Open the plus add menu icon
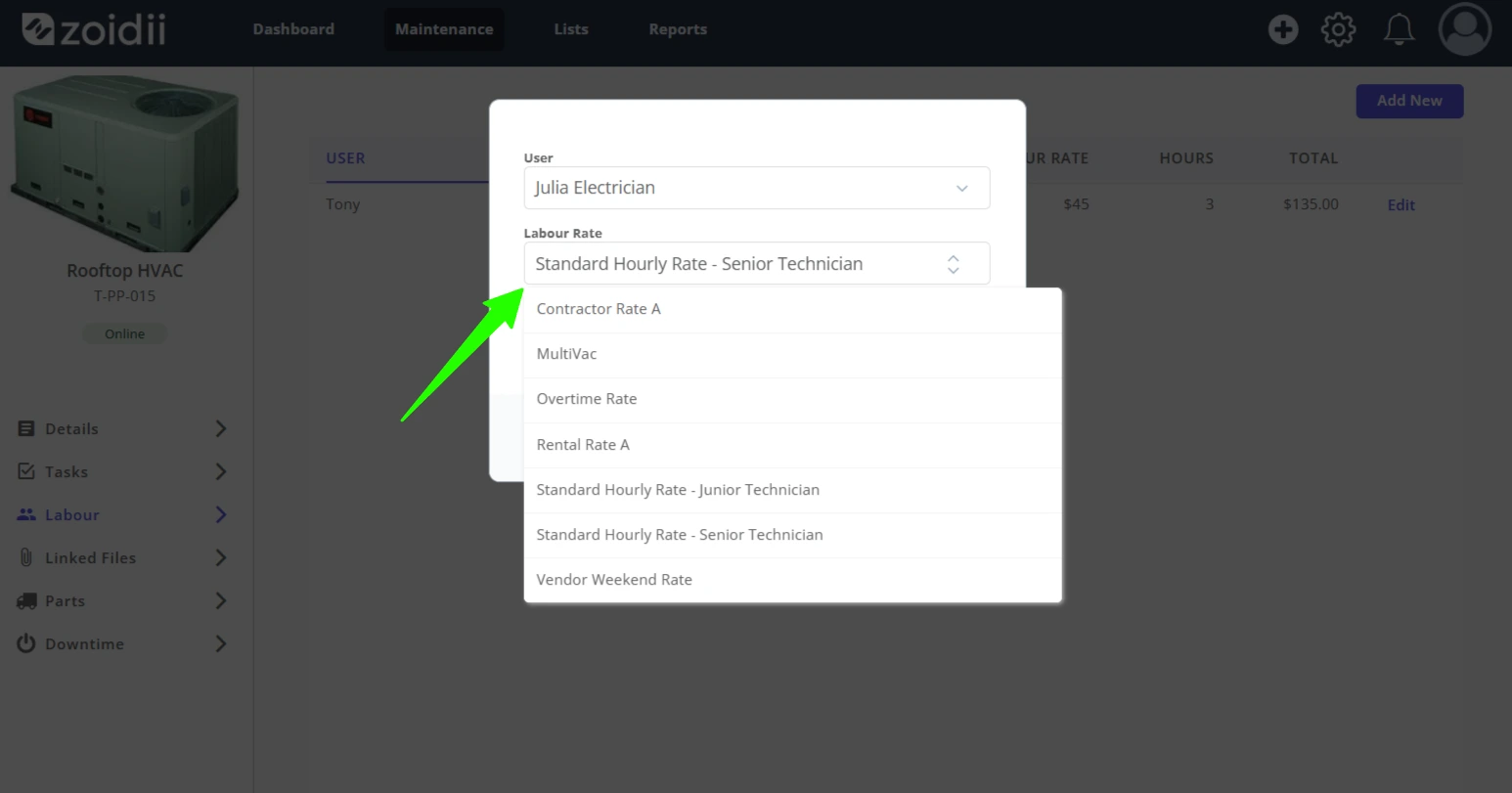The height and width of the screenshot is (793, 1512). [x=1283, y=29]
